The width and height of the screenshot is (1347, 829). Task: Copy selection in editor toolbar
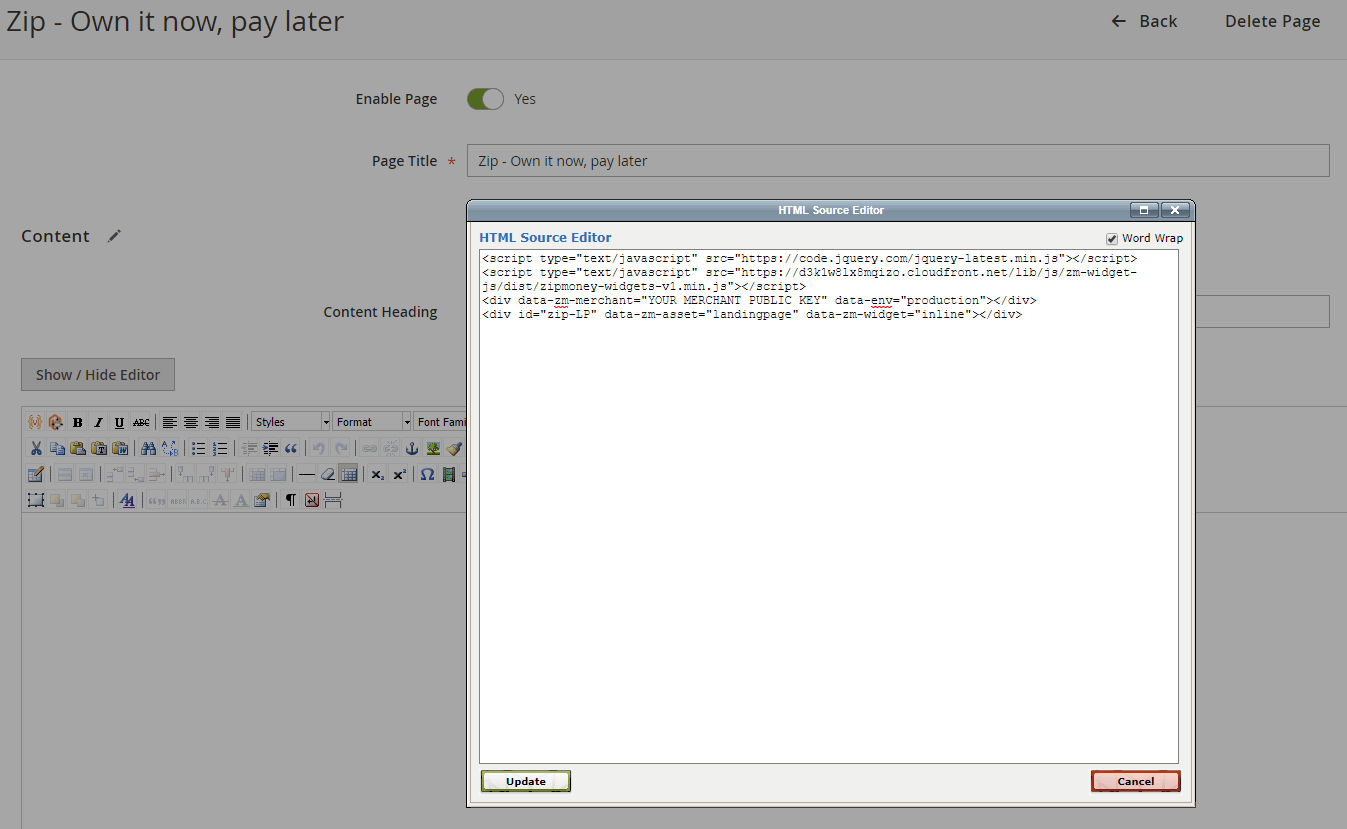[x=57, y=448]
